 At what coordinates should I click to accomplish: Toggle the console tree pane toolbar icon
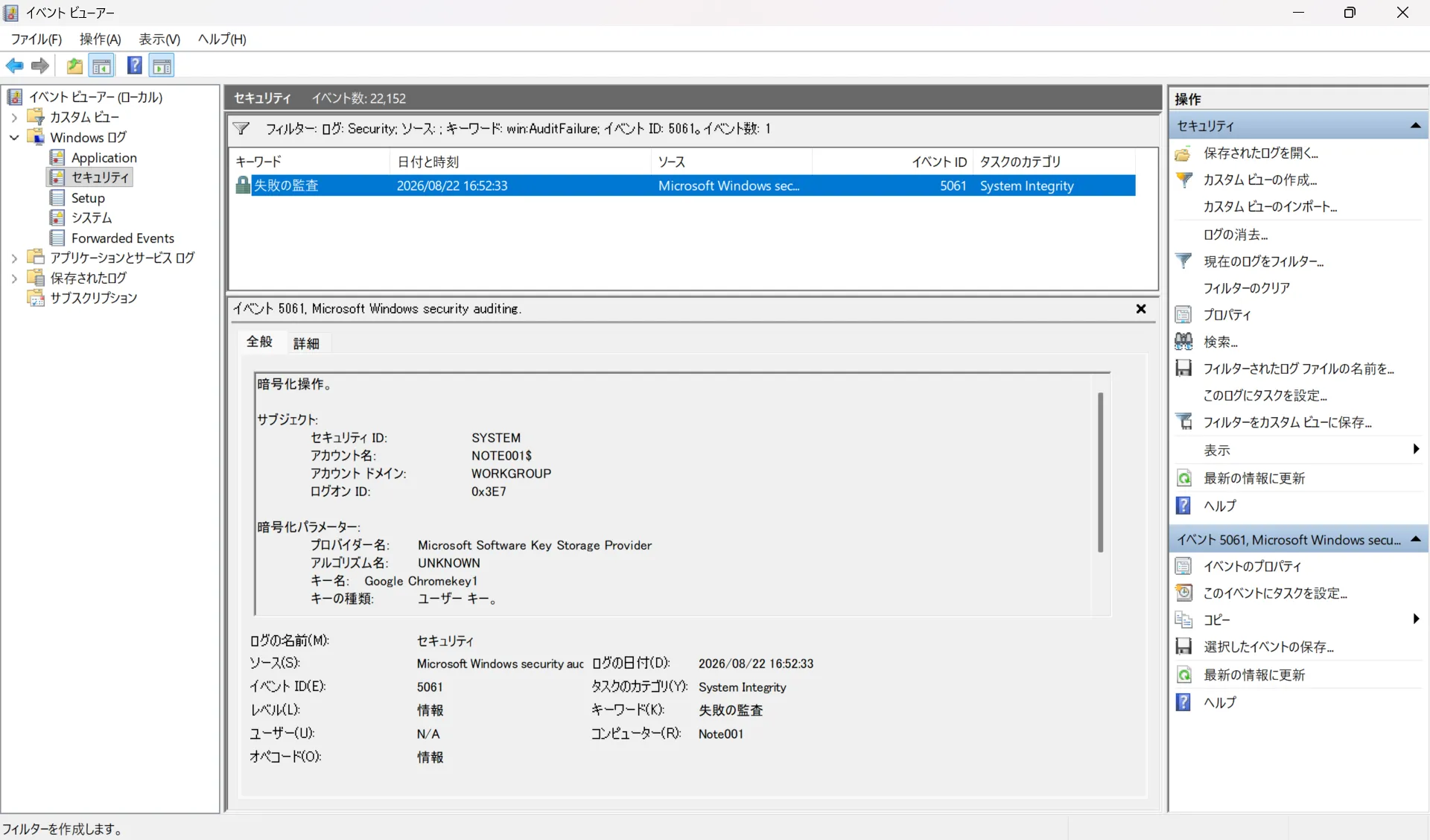click(102, 66)
